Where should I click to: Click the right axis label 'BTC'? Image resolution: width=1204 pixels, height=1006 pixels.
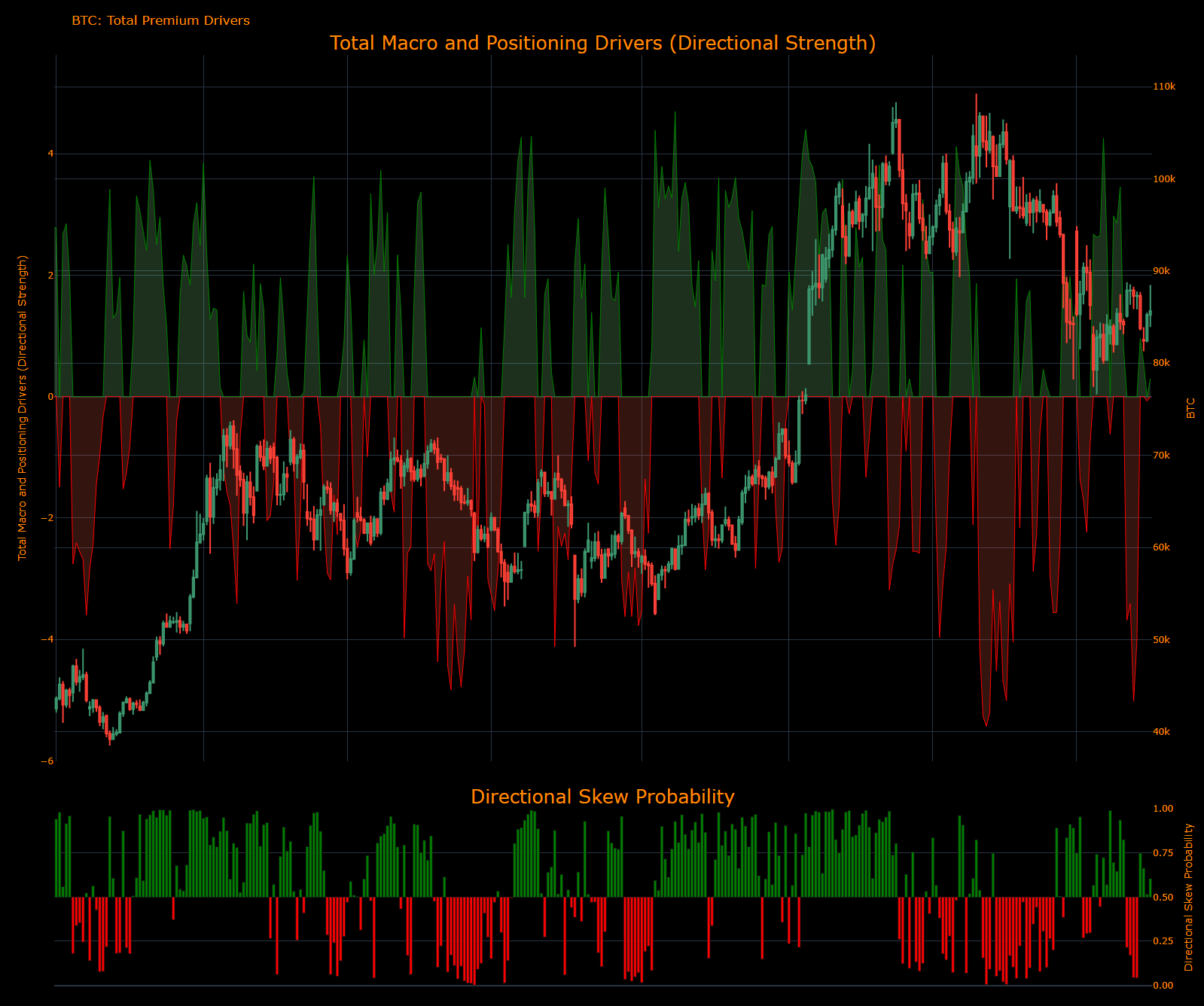(x=1190, y=408)
